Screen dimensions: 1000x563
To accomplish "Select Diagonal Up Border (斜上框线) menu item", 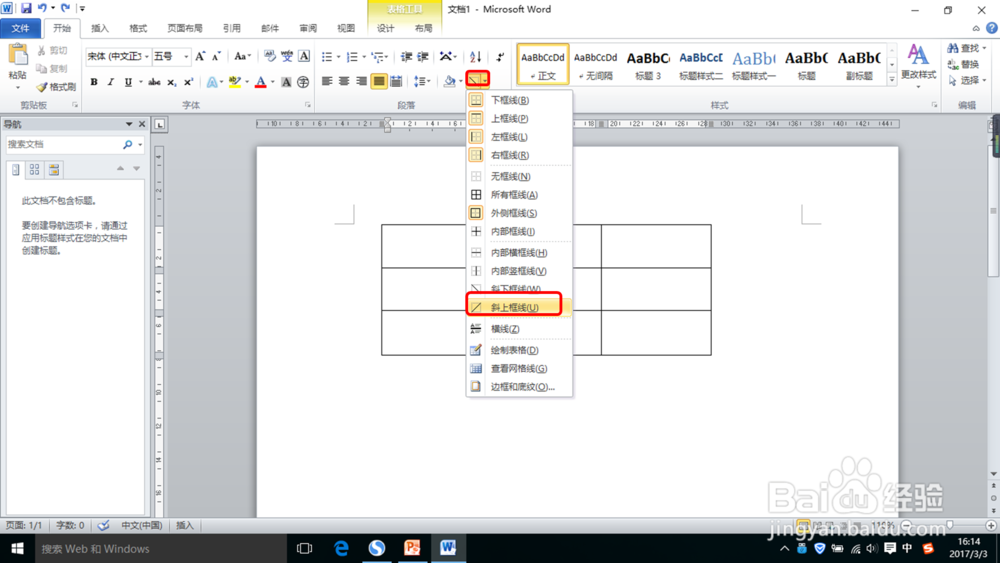I will click(518, 307).
